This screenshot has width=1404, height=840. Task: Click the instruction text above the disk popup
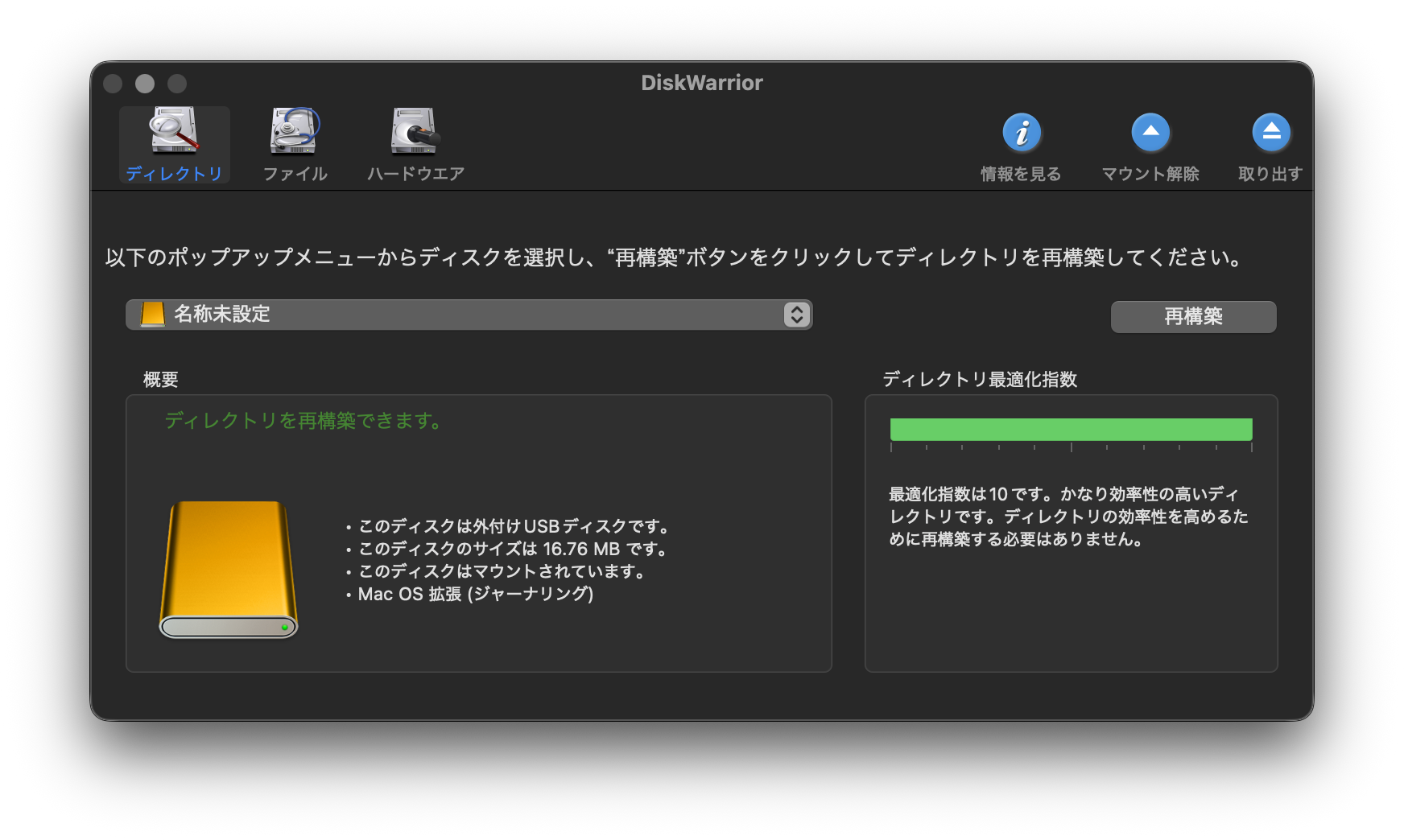click(x=675, y=257)
